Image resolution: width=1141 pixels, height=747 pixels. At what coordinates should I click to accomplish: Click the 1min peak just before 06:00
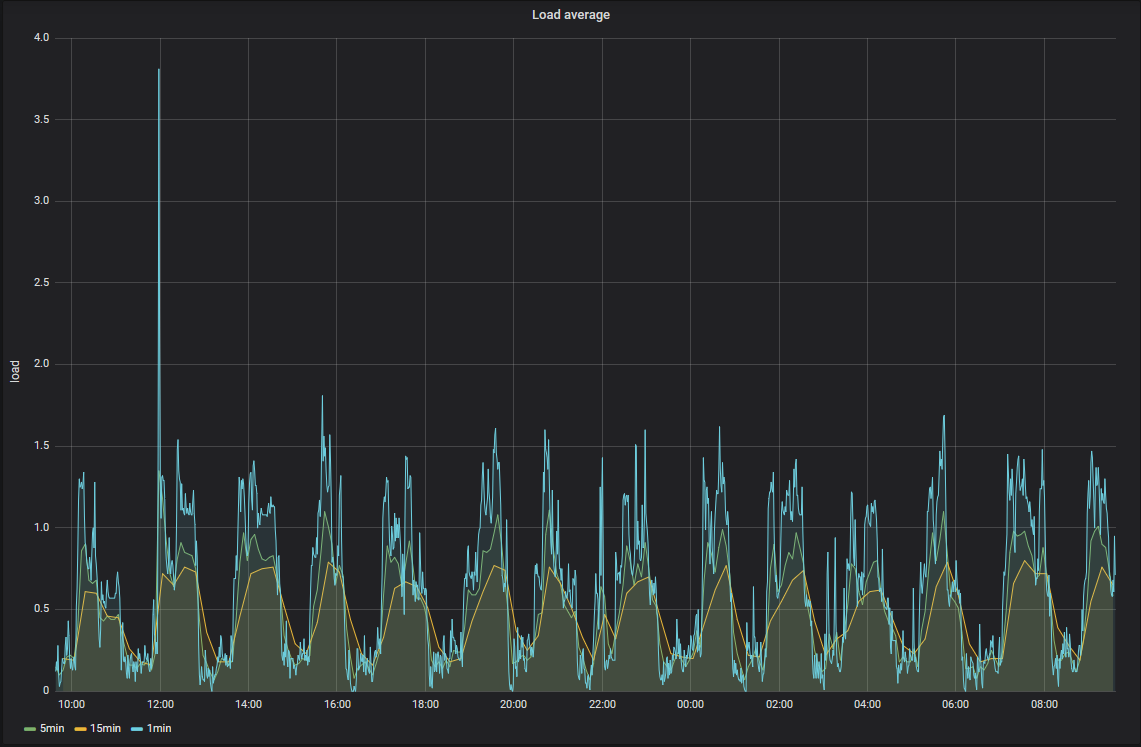tap(943, 417)
